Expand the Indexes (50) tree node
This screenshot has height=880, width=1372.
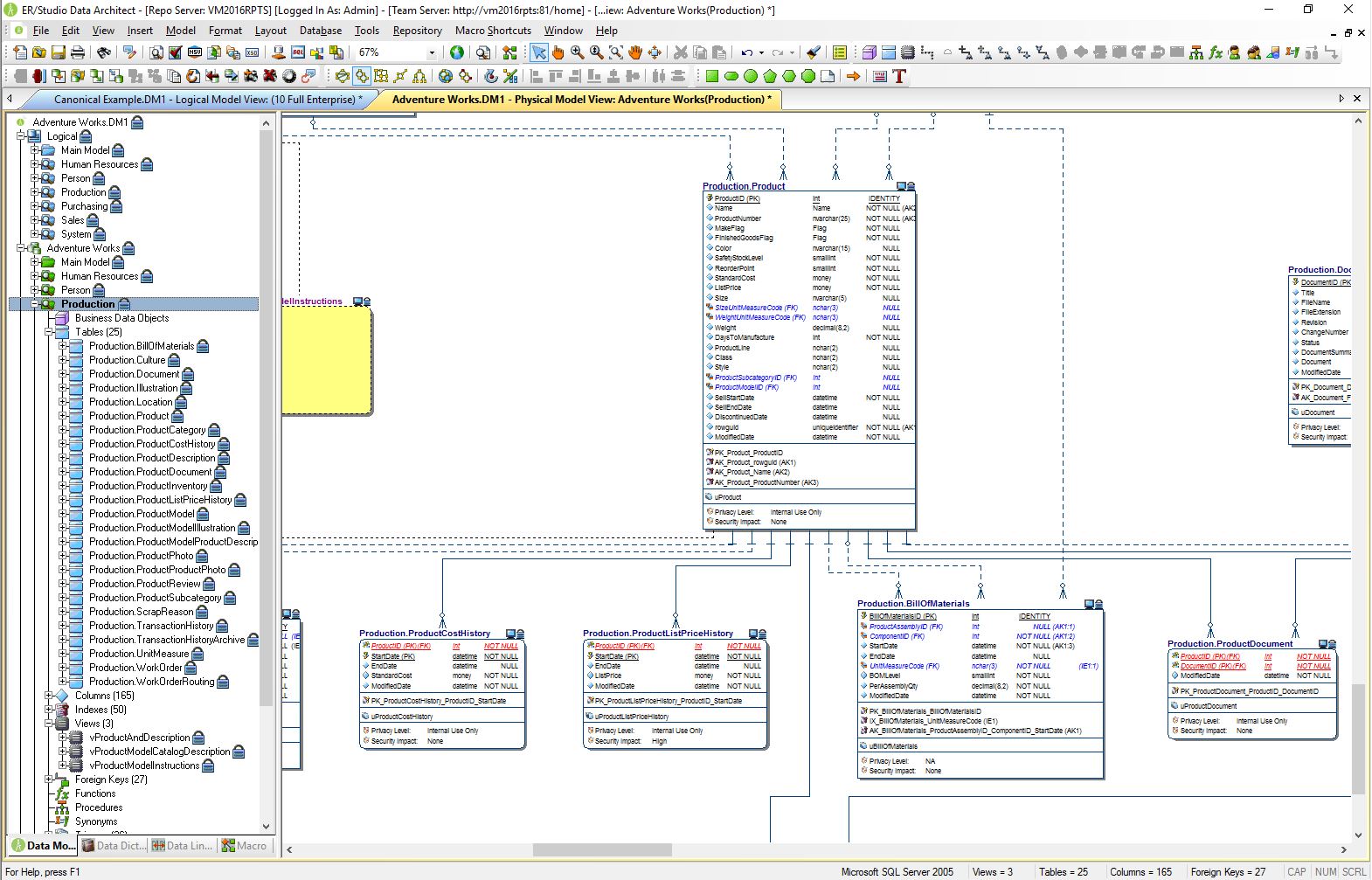click(49, 710)
